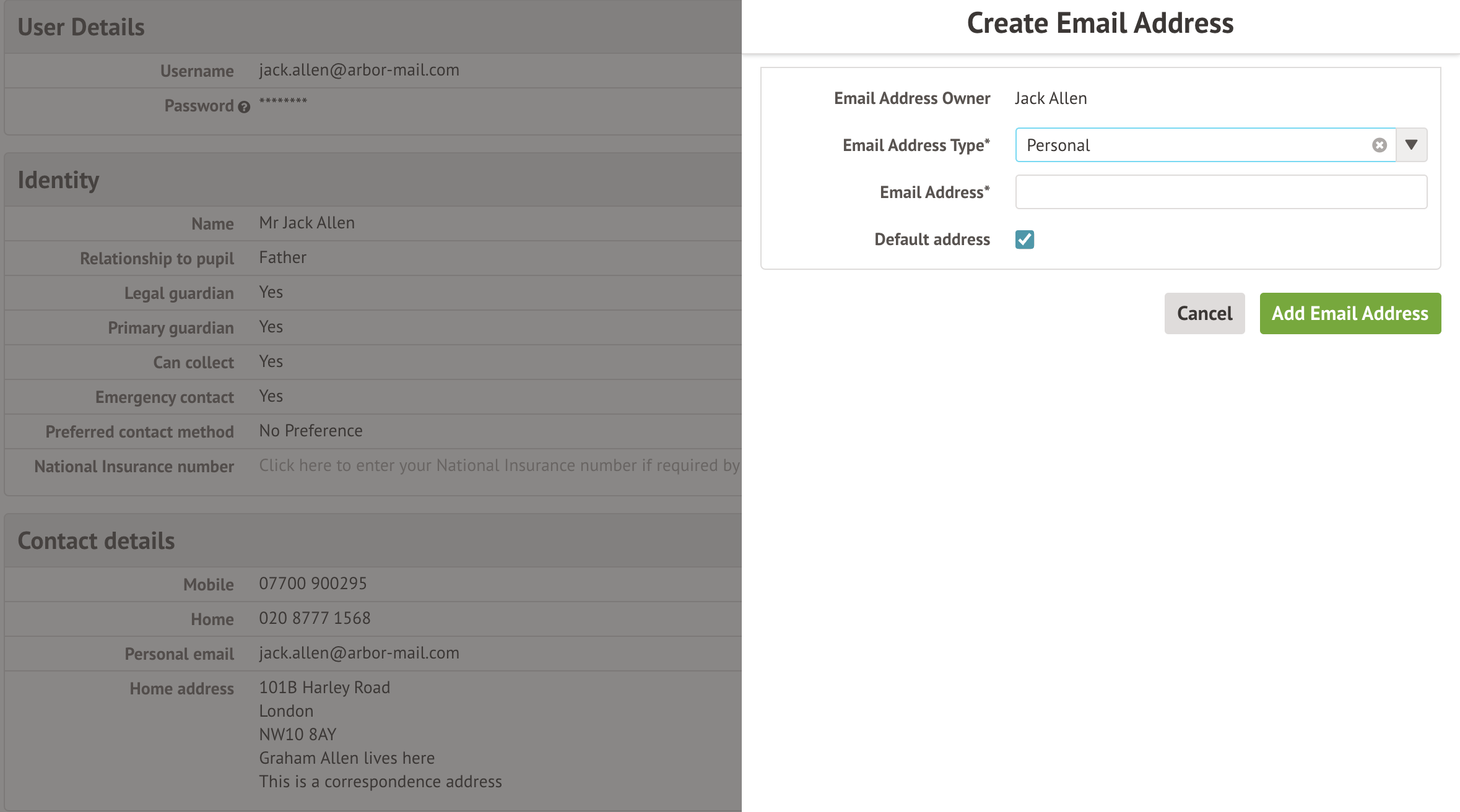Click the National Insurance number placeholder text
The width and height of the screenshot is (1460, 812).
[498, 465]
